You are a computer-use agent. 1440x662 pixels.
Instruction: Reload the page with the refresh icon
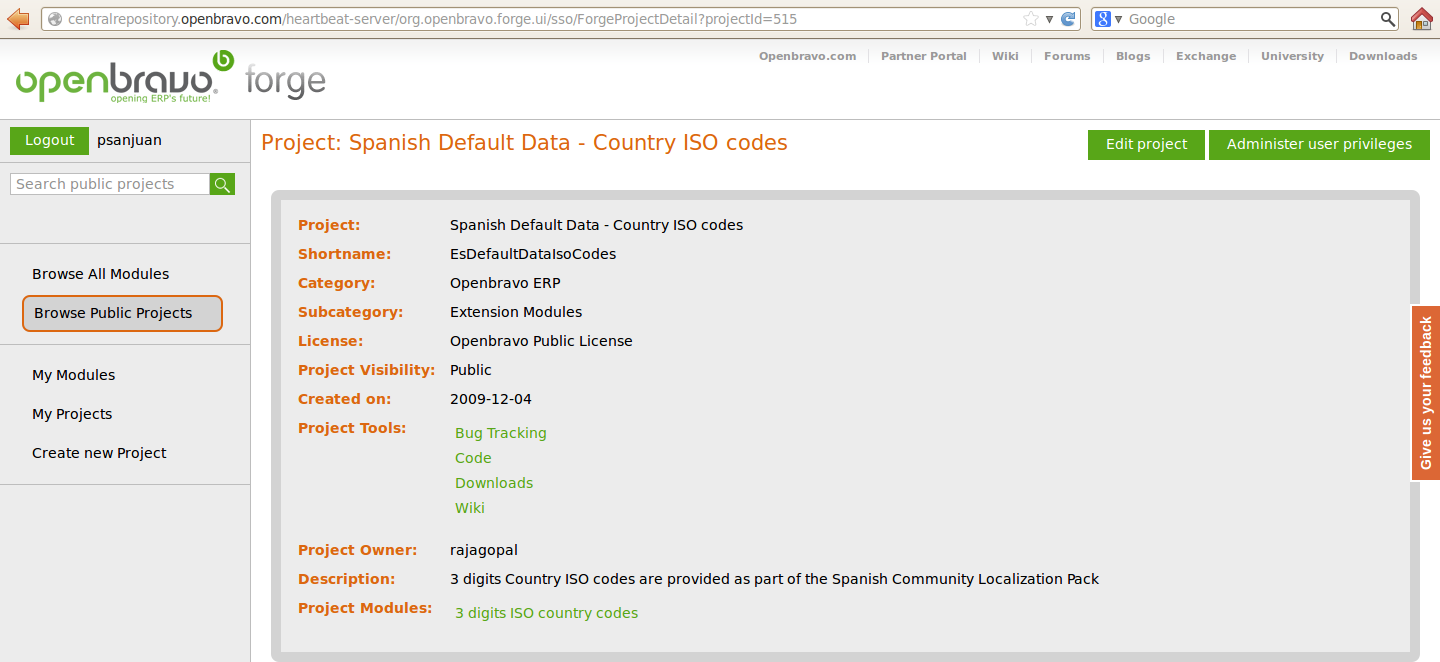coord(1068,19)
